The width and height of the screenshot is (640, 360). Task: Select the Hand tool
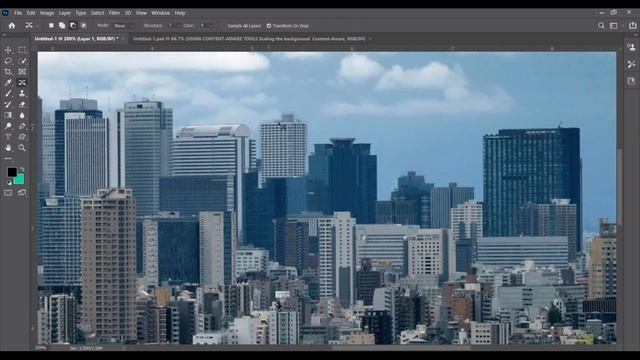[8, 148]
